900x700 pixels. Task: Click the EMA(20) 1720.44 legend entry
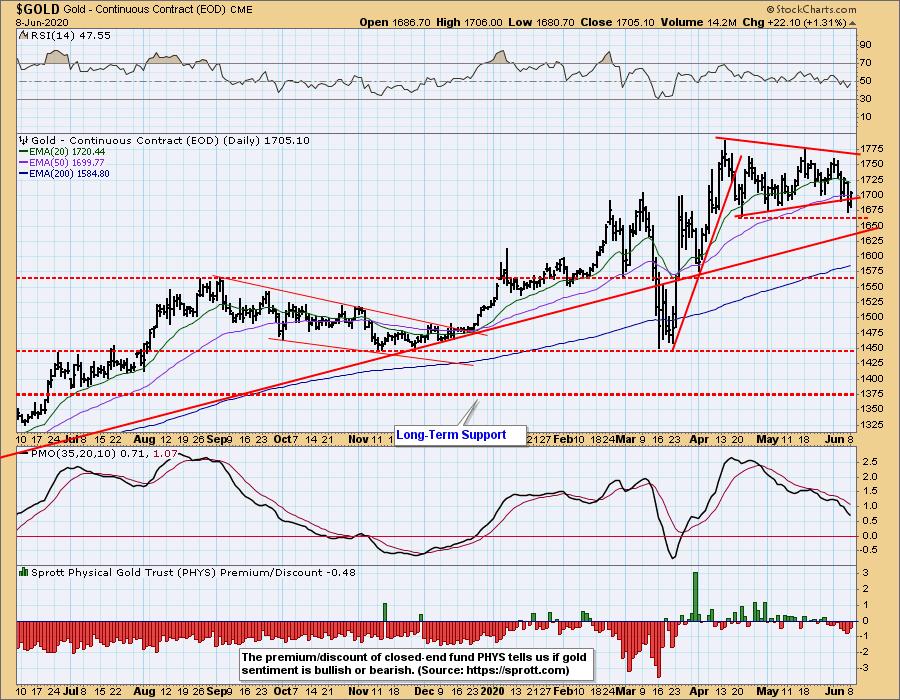[x=67, y=151]
